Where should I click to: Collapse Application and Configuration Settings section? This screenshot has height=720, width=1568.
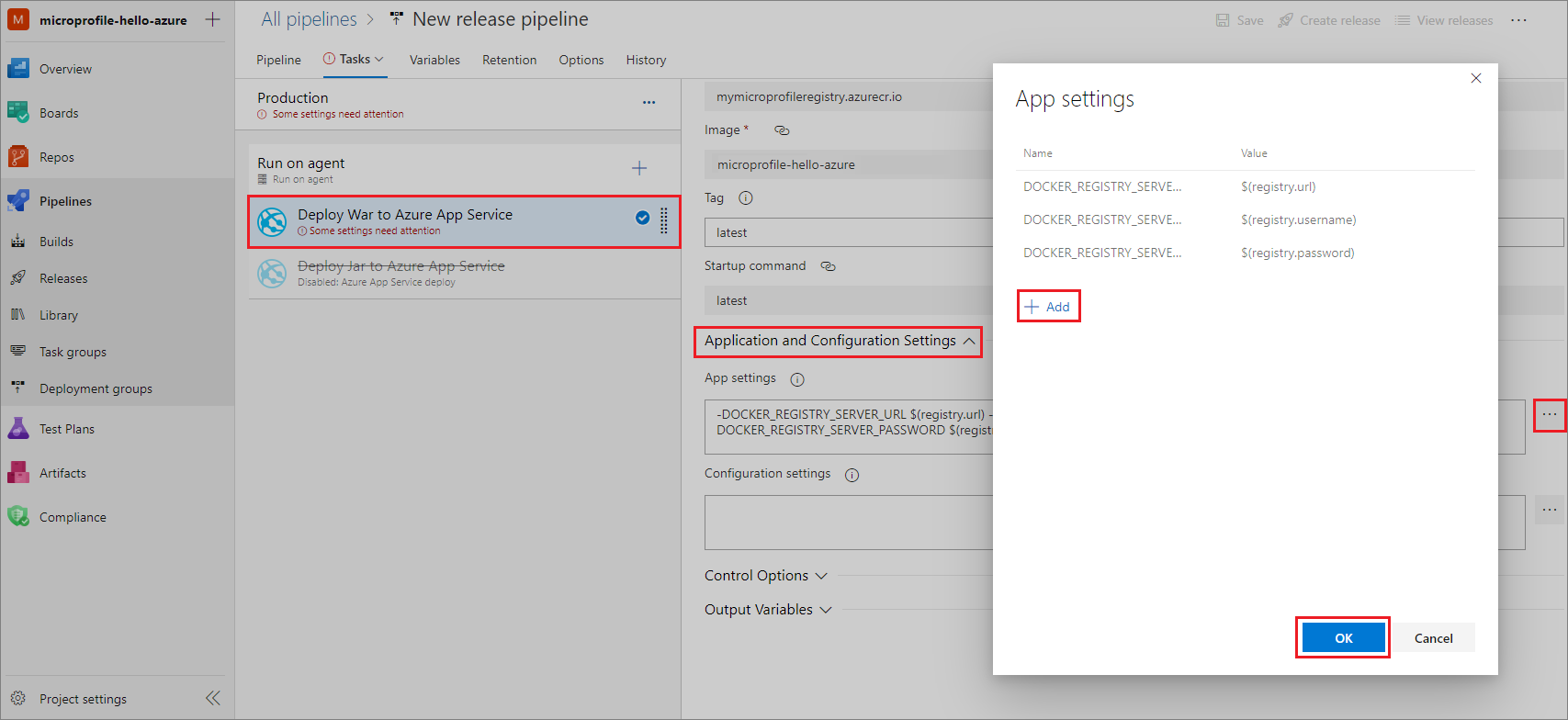tap(839, 341)
